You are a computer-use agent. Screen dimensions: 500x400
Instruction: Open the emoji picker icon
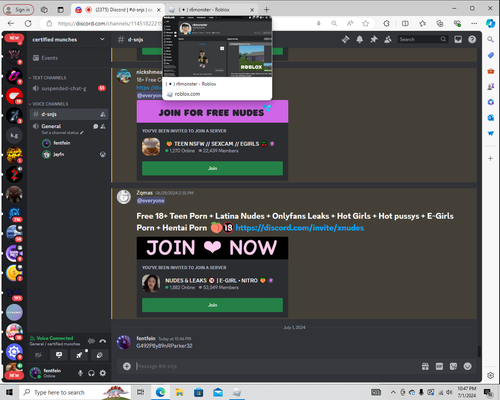(x=468, y=366)
